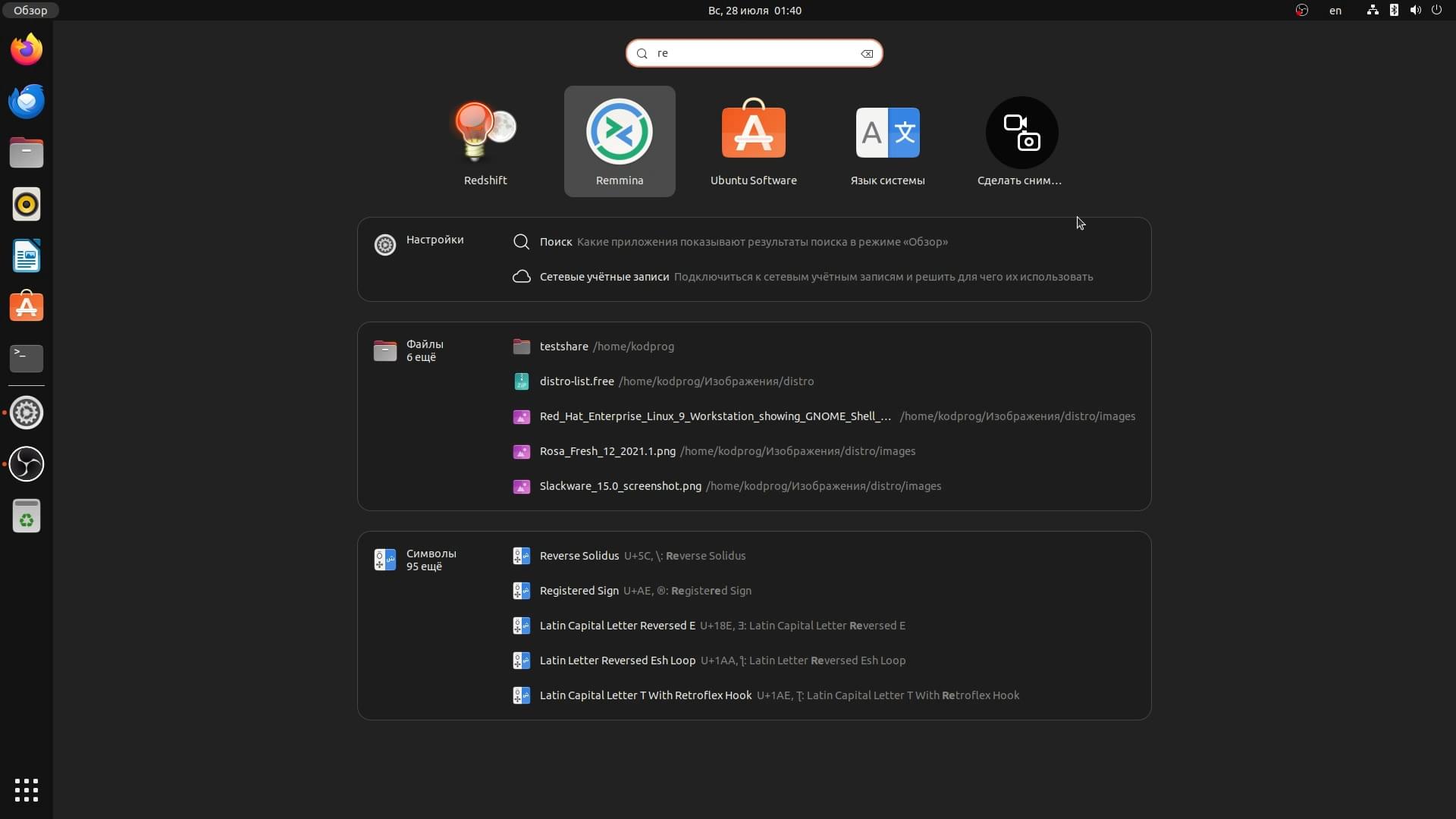The height and width of the screenshot is (819, 1456).
Task: Open the volume indicator in the top bar
Action: coord(1415,11)
